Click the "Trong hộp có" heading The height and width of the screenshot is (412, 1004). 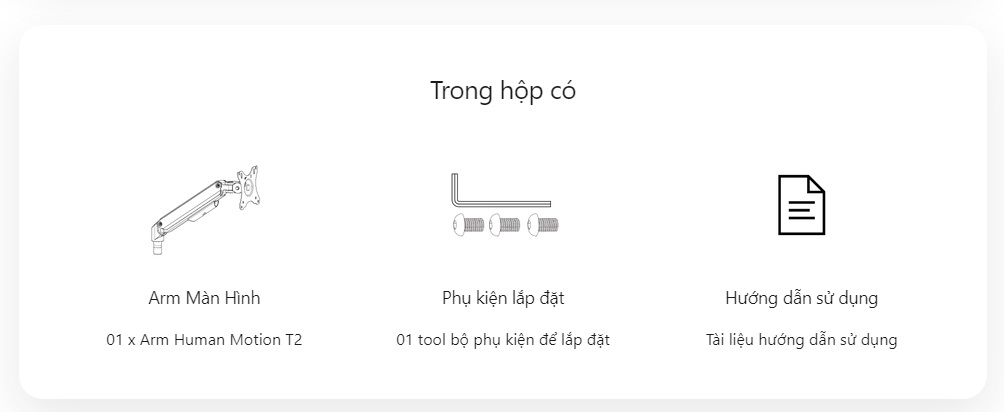(x=502, y=91)
